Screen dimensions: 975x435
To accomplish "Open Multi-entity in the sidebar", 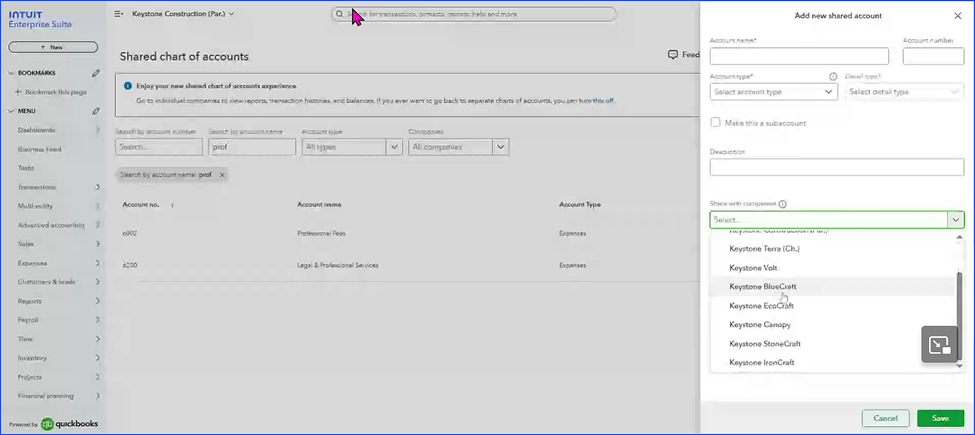I will point(35,206).
